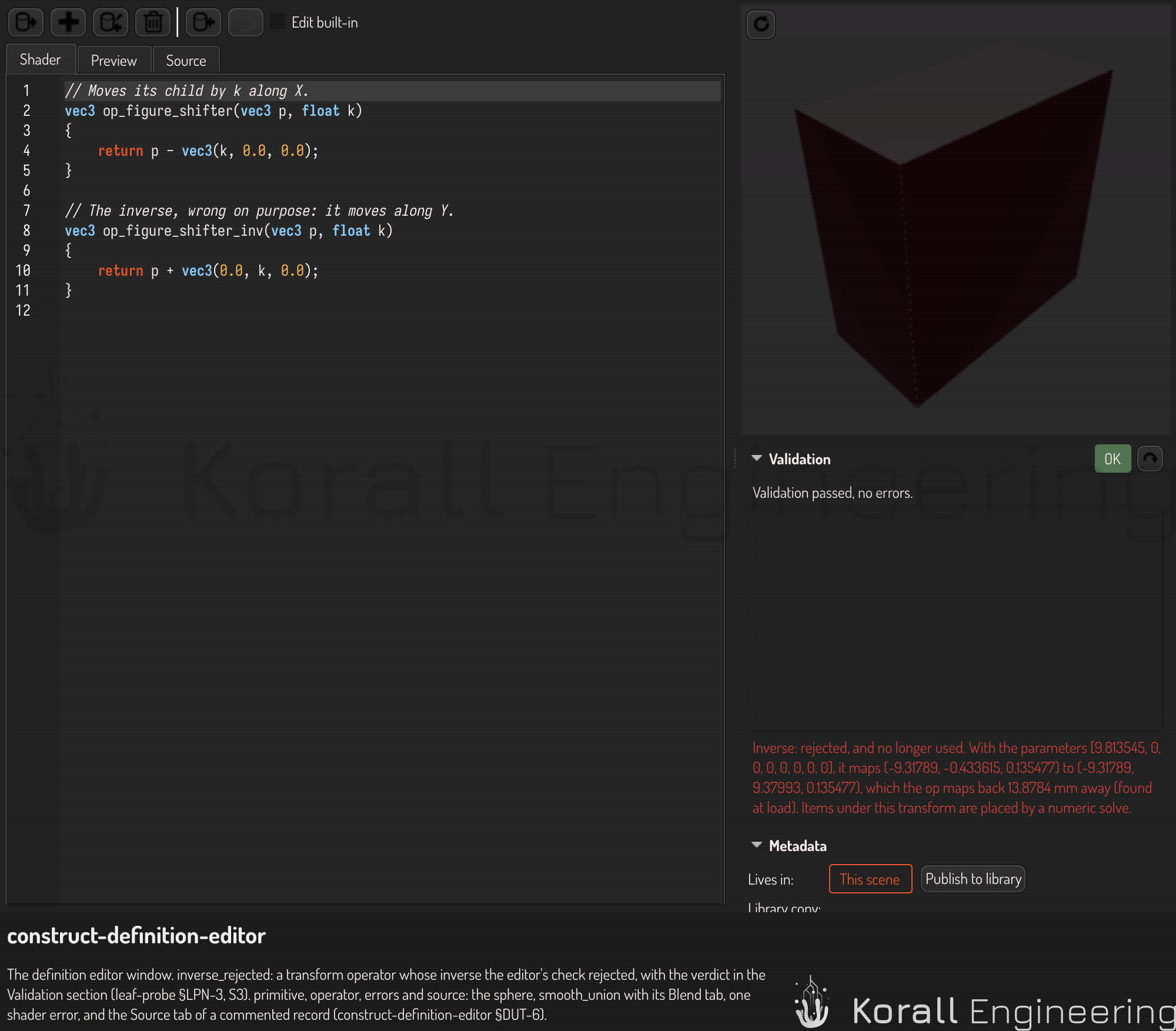Click the op_figure_shifter signature on line 2
The height and width of the screenshot is (1031, 1176).
click(213, 111)
